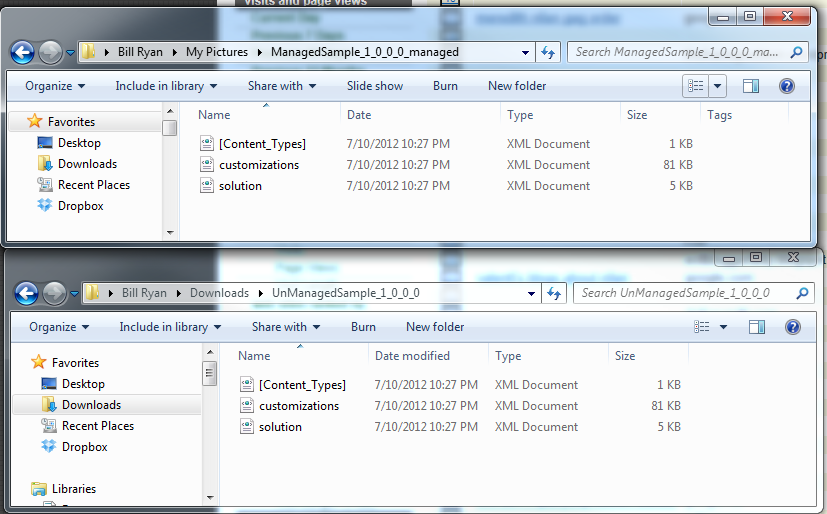The height and width of the screenshot is (514, 827).
Task: Select Favorites in ManagedSample window sidebar
Action: coord(71,122)
